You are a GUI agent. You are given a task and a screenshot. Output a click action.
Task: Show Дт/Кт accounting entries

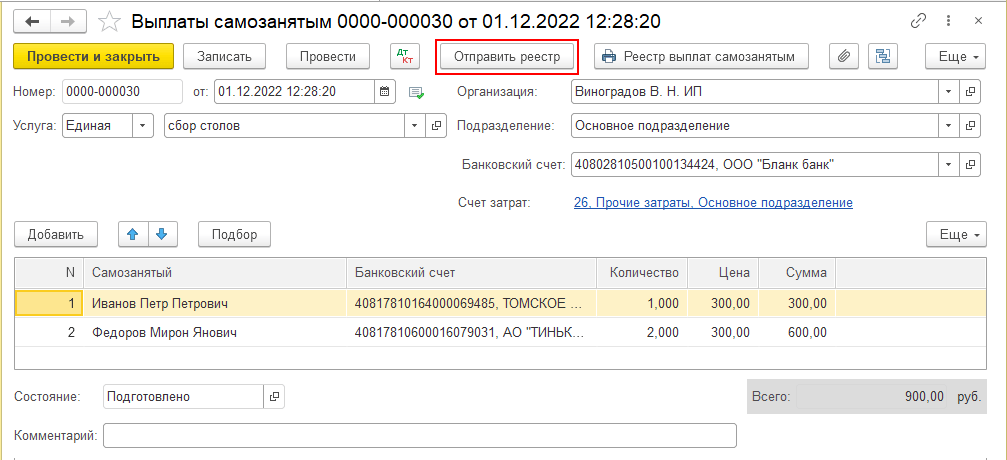pos(405,57)
